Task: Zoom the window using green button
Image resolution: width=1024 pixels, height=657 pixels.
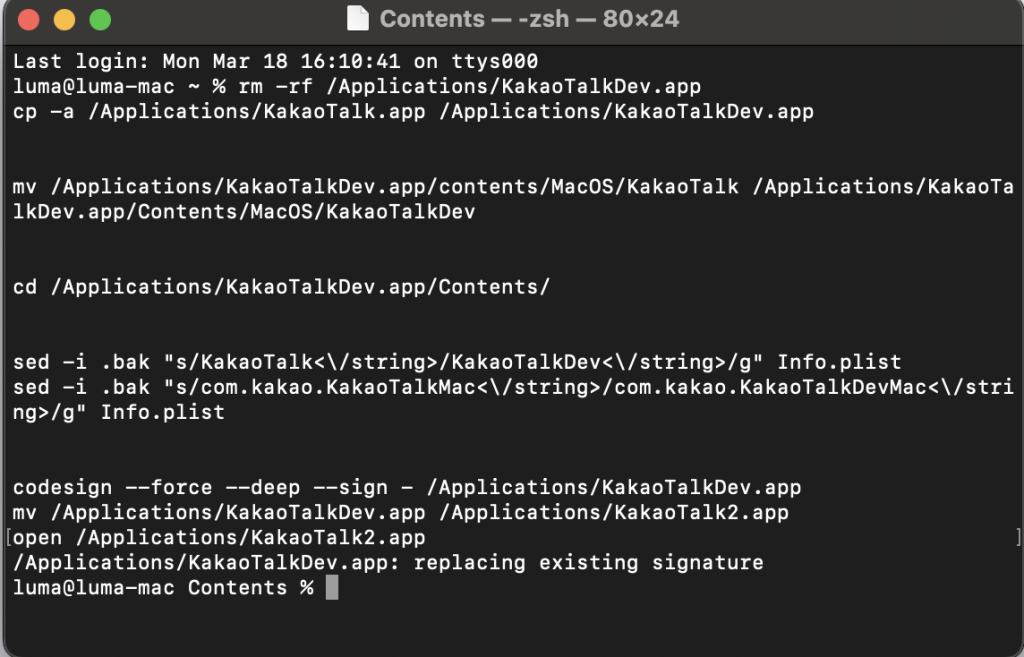Action: coord(100,20)
